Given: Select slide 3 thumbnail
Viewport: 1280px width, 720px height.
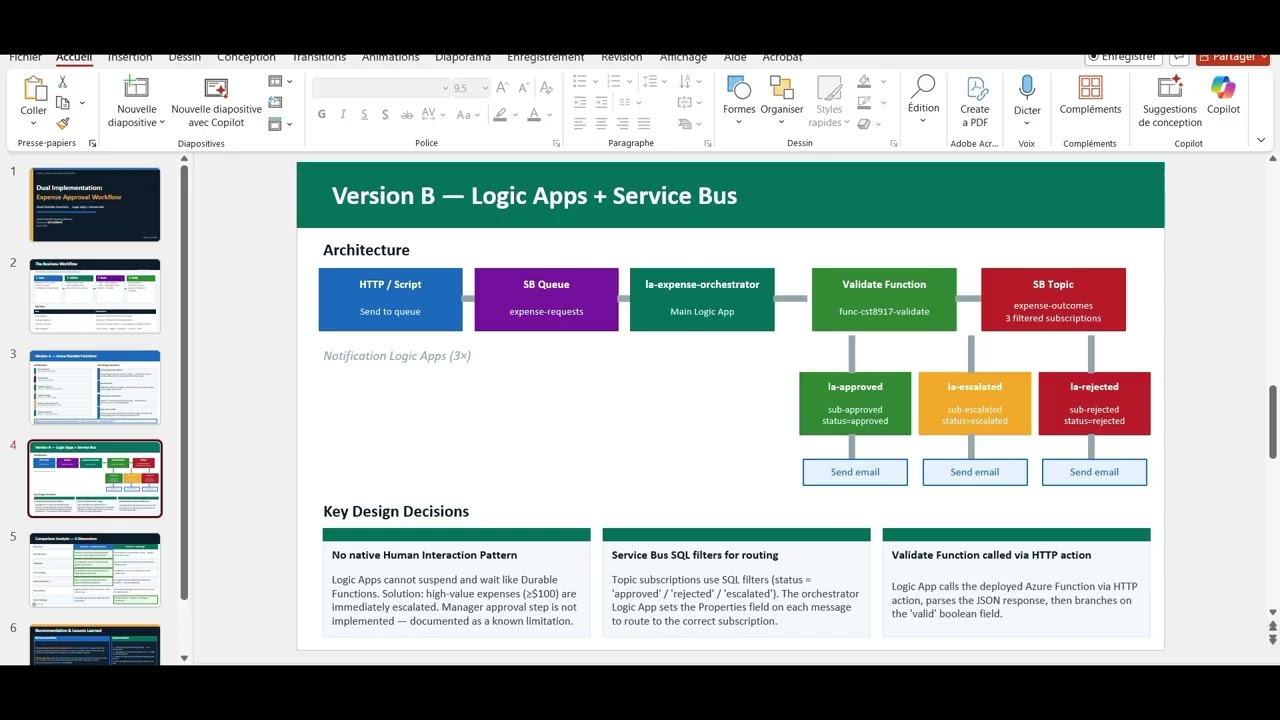Looking at the screenshot, I should point(95,387).
